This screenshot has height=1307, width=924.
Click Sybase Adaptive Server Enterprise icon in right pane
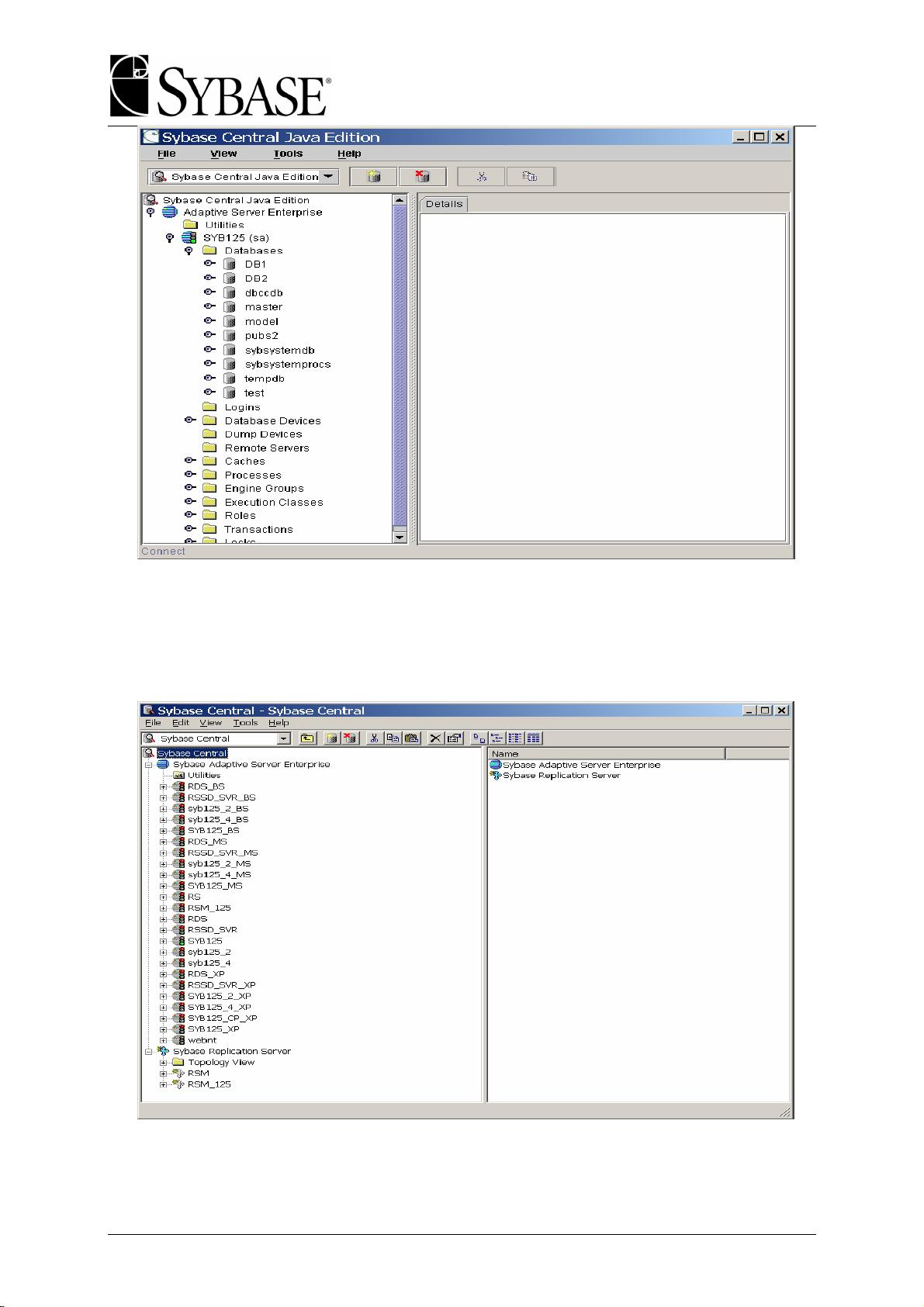tap(496, 765)
